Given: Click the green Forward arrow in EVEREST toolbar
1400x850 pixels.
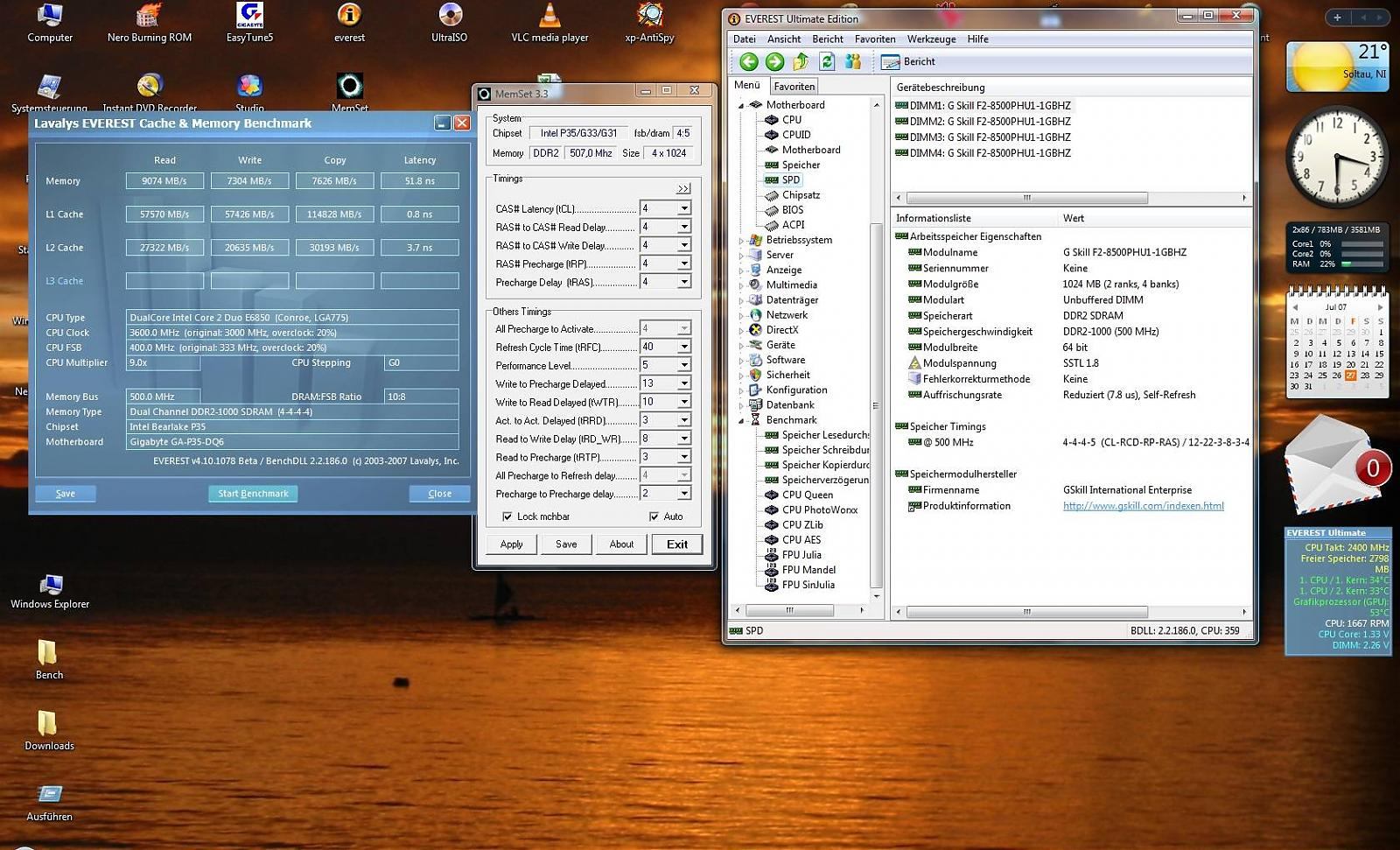Looking at the screenshot, I should (774, 61).
